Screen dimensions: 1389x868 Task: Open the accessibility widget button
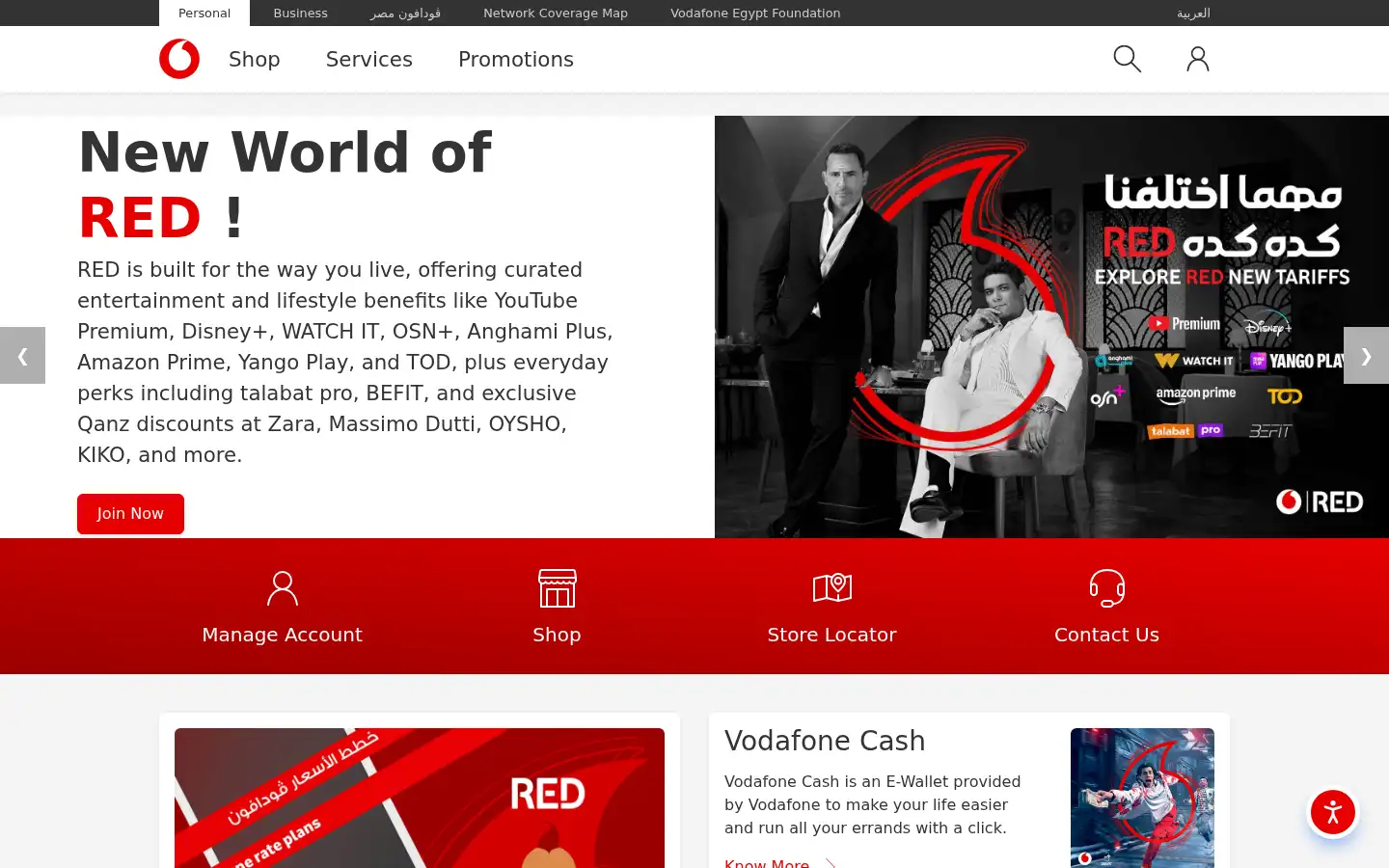point(1333,812)
